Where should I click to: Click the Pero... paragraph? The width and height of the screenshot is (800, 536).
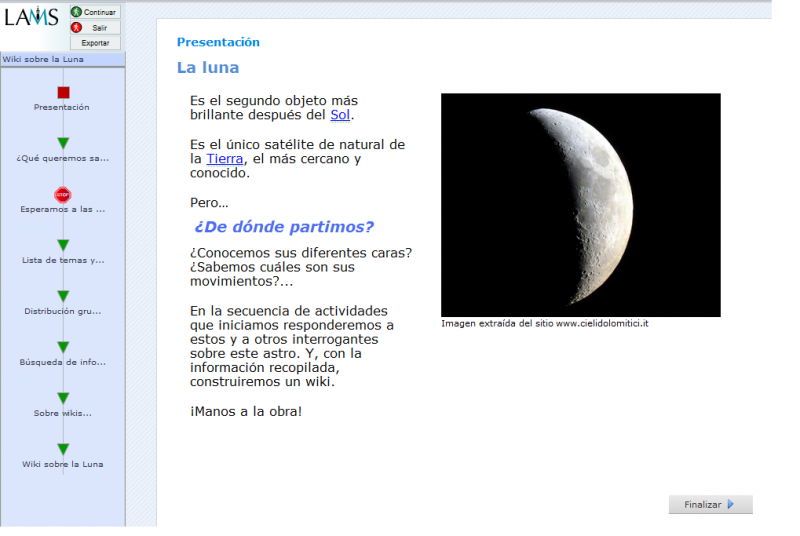pos(209,202)
